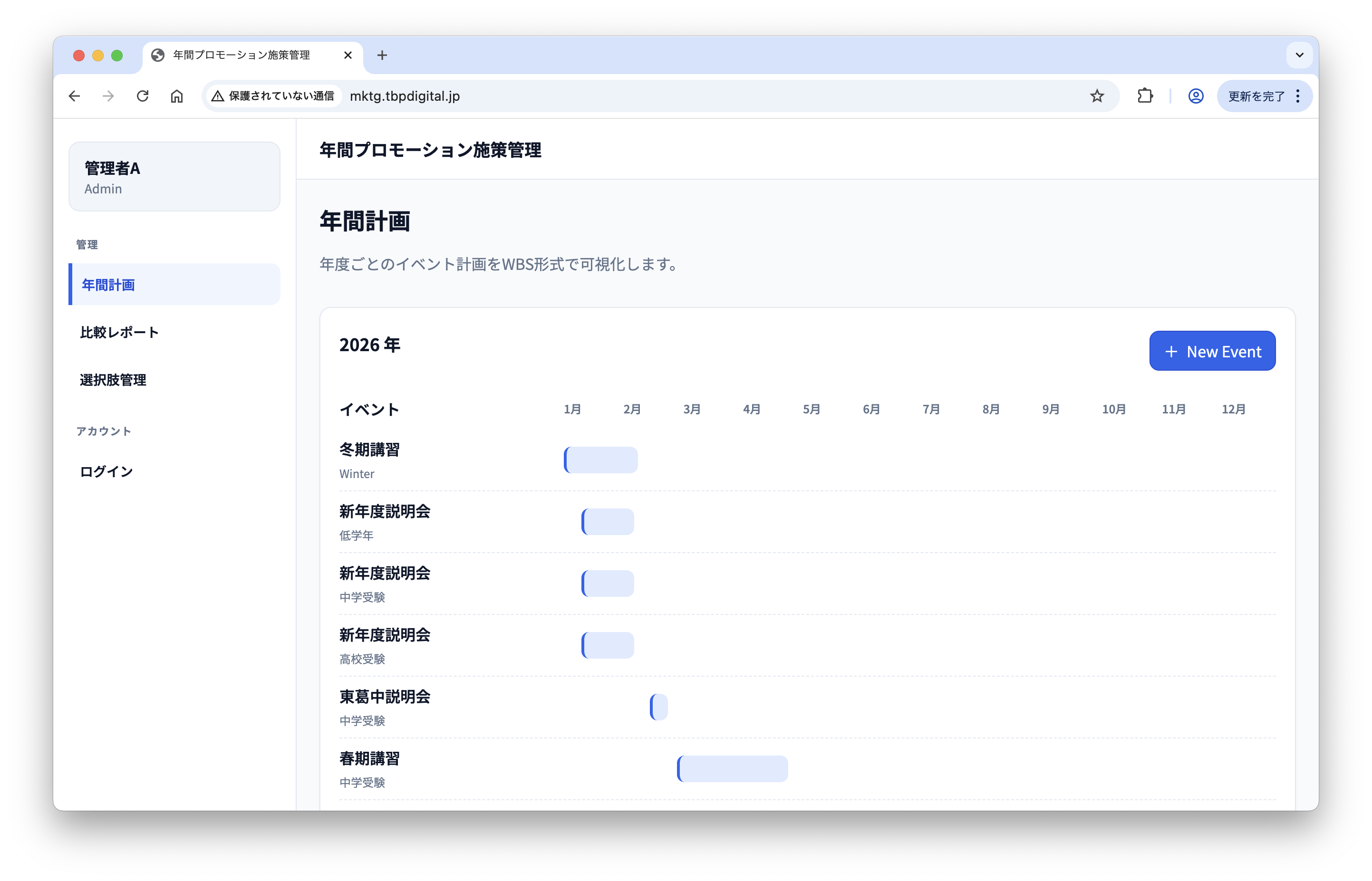Open the browser profile account icon
1372x881 pixels.
(1195, 96)
